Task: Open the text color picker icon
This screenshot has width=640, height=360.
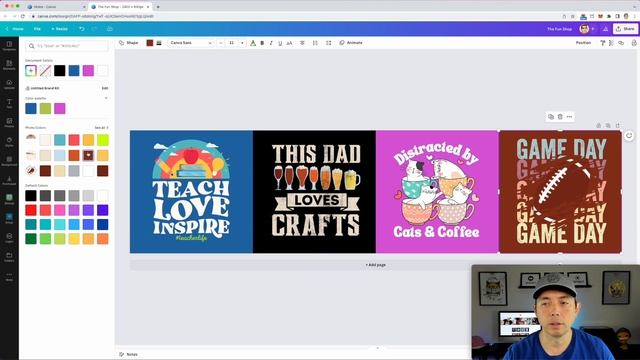Action: [x=253, y=43]
